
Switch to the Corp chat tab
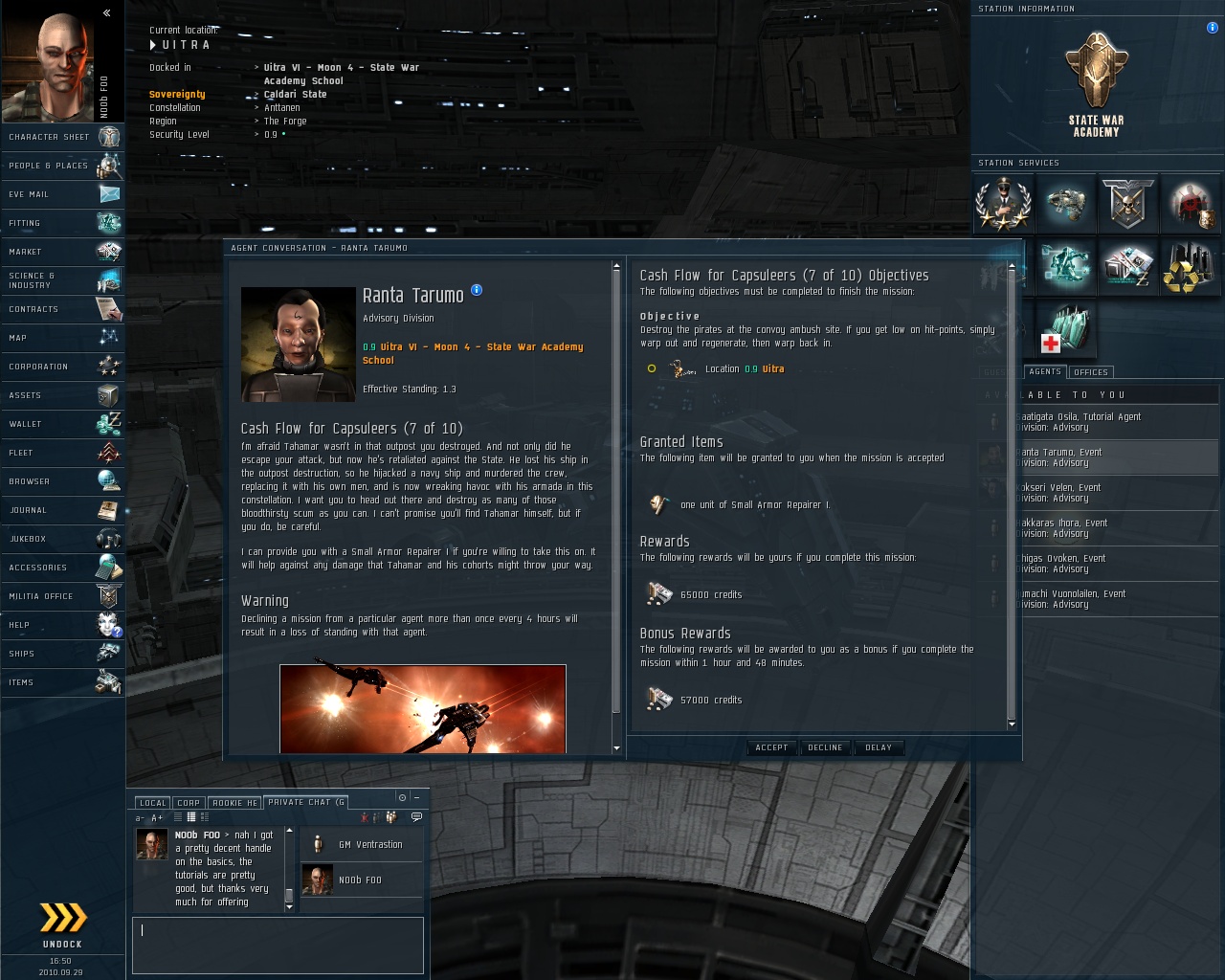click(x=189, y=803)
